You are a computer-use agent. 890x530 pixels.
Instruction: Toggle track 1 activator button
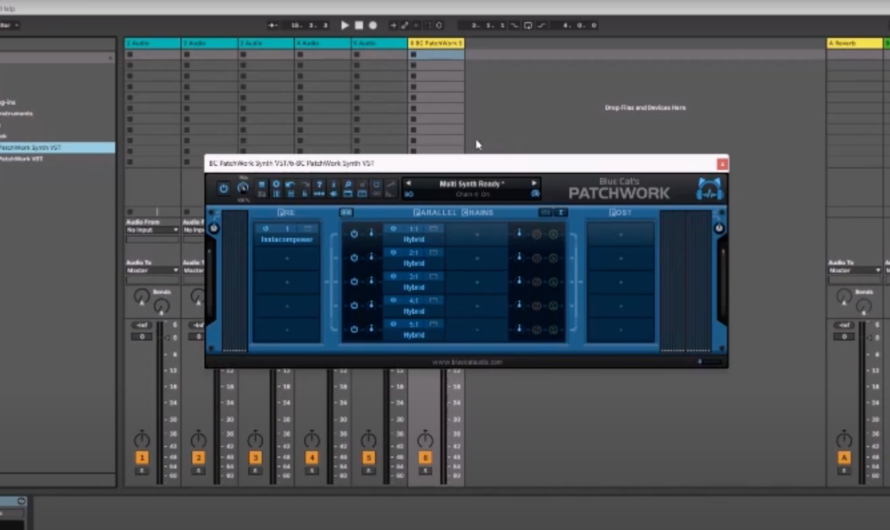(141, 457)
